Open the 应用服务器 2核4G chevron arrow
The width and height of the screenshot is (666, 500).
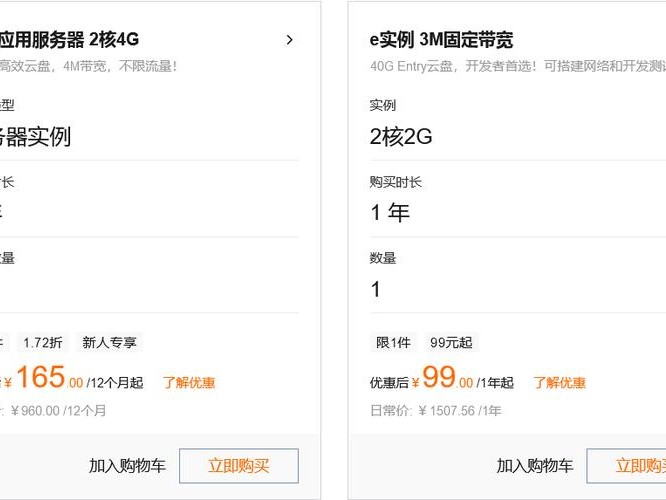[x=290, y=40]
